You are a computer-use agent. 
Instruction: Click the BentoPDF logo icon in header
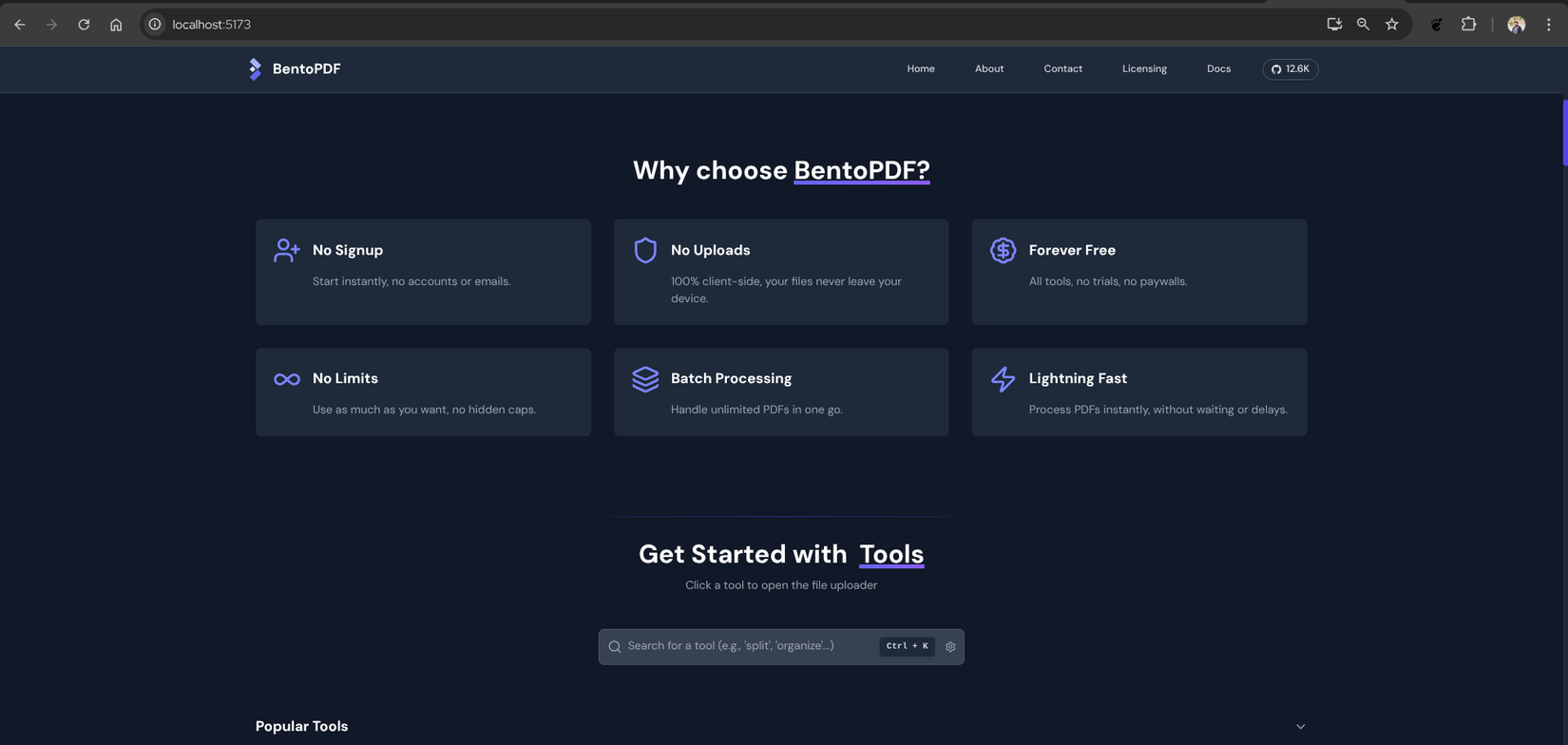tap(255, 68)
